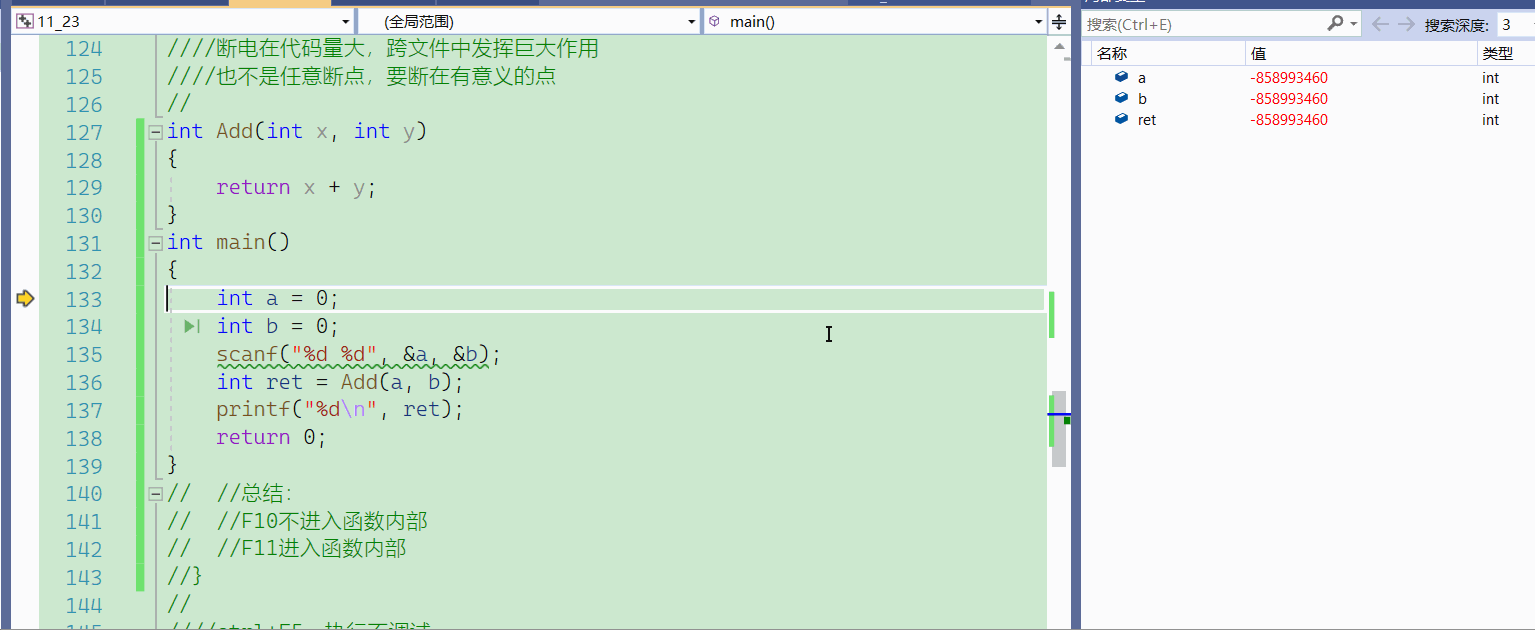
Task: Click the line 125 comment about 任意断点
Action: click(362, 76)
